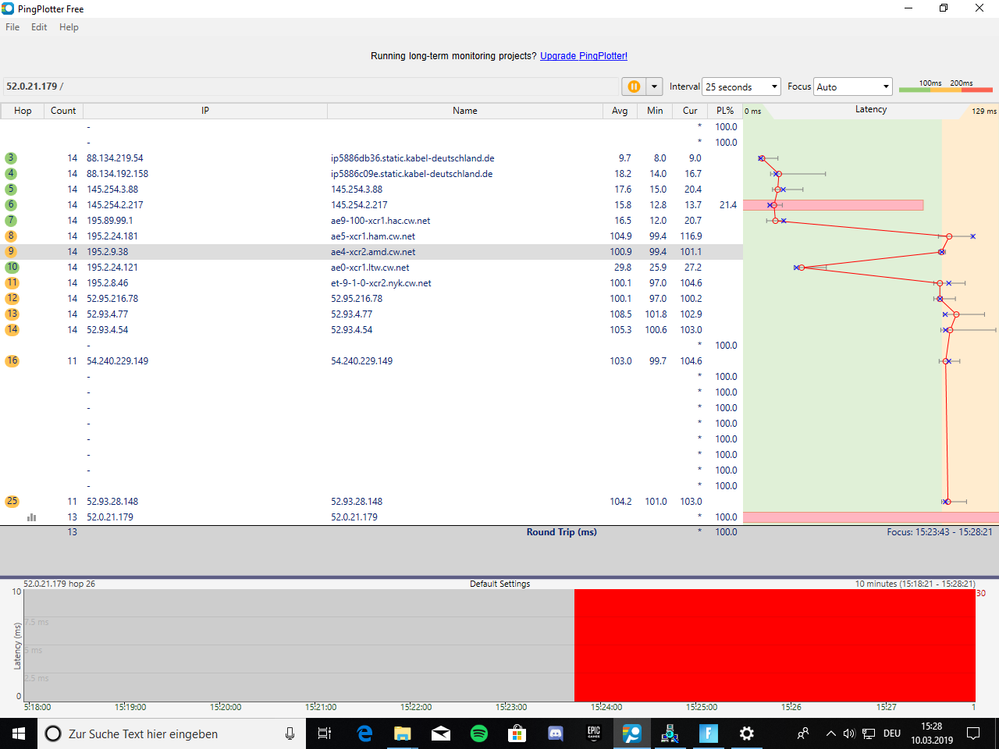Select hop 13 yellow circle icon
This screenshot has height=749, width=999.
[x=11, y=314]
